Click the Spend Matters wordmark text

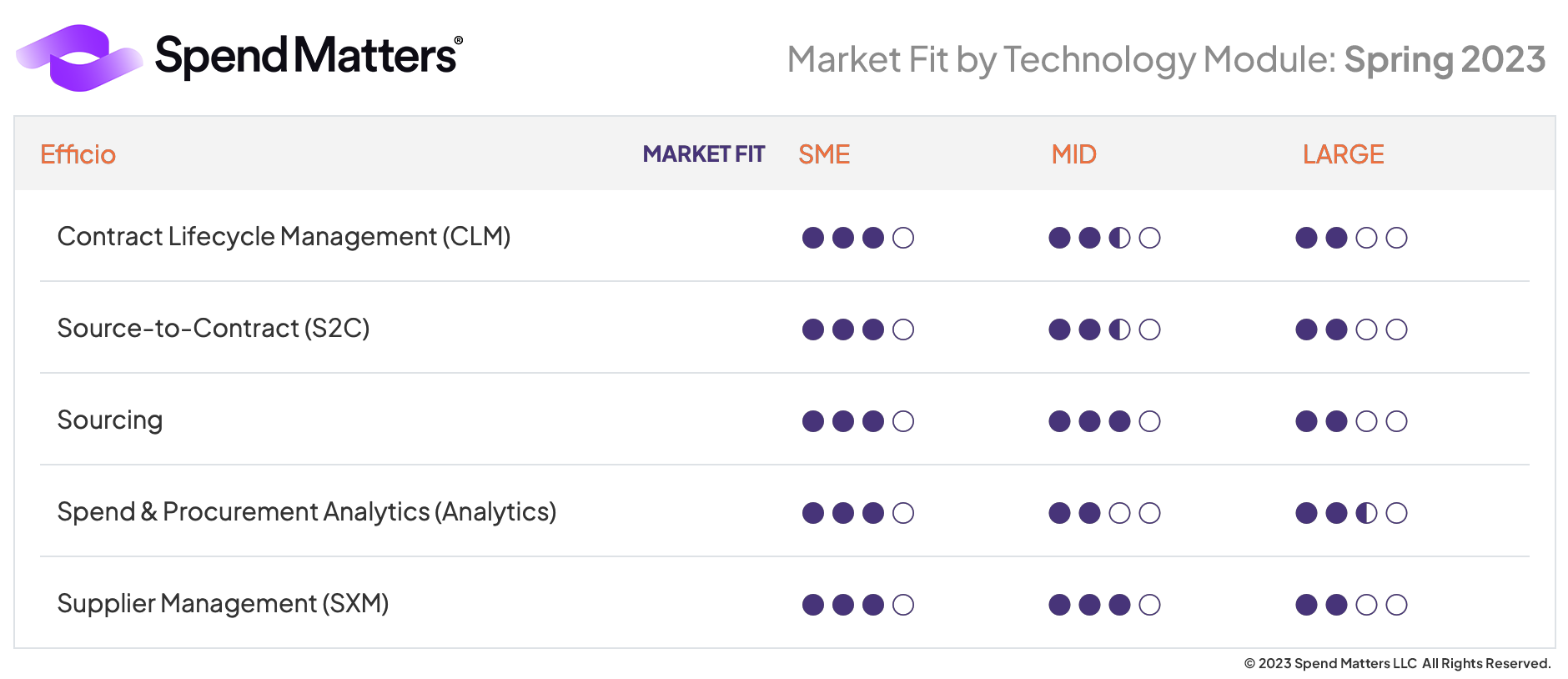[x=307, y=57]
